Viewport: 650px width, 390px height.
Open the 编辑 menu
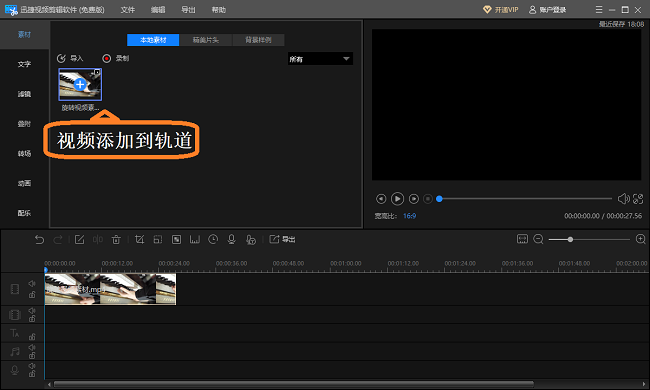158,10
